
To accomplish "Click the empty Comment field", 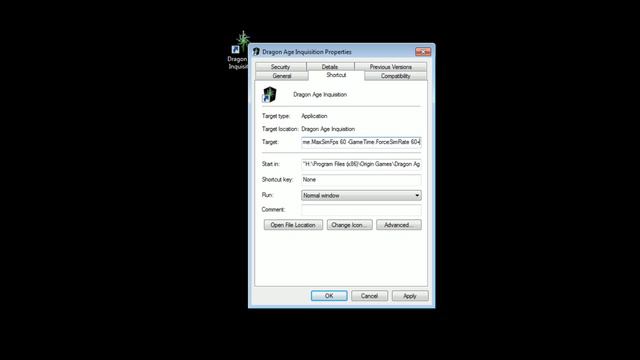I will coord(361,210).
